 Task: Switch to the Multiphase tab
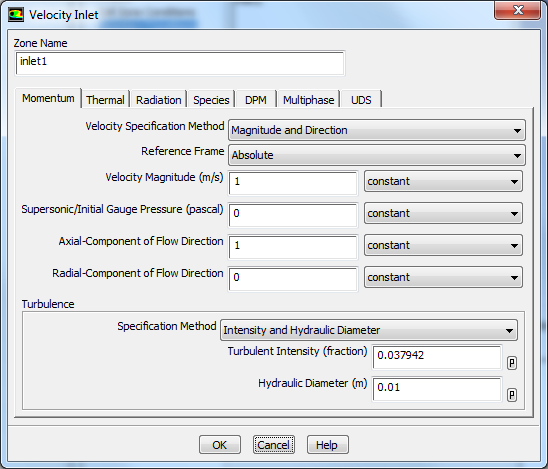[x=308, y=100]
